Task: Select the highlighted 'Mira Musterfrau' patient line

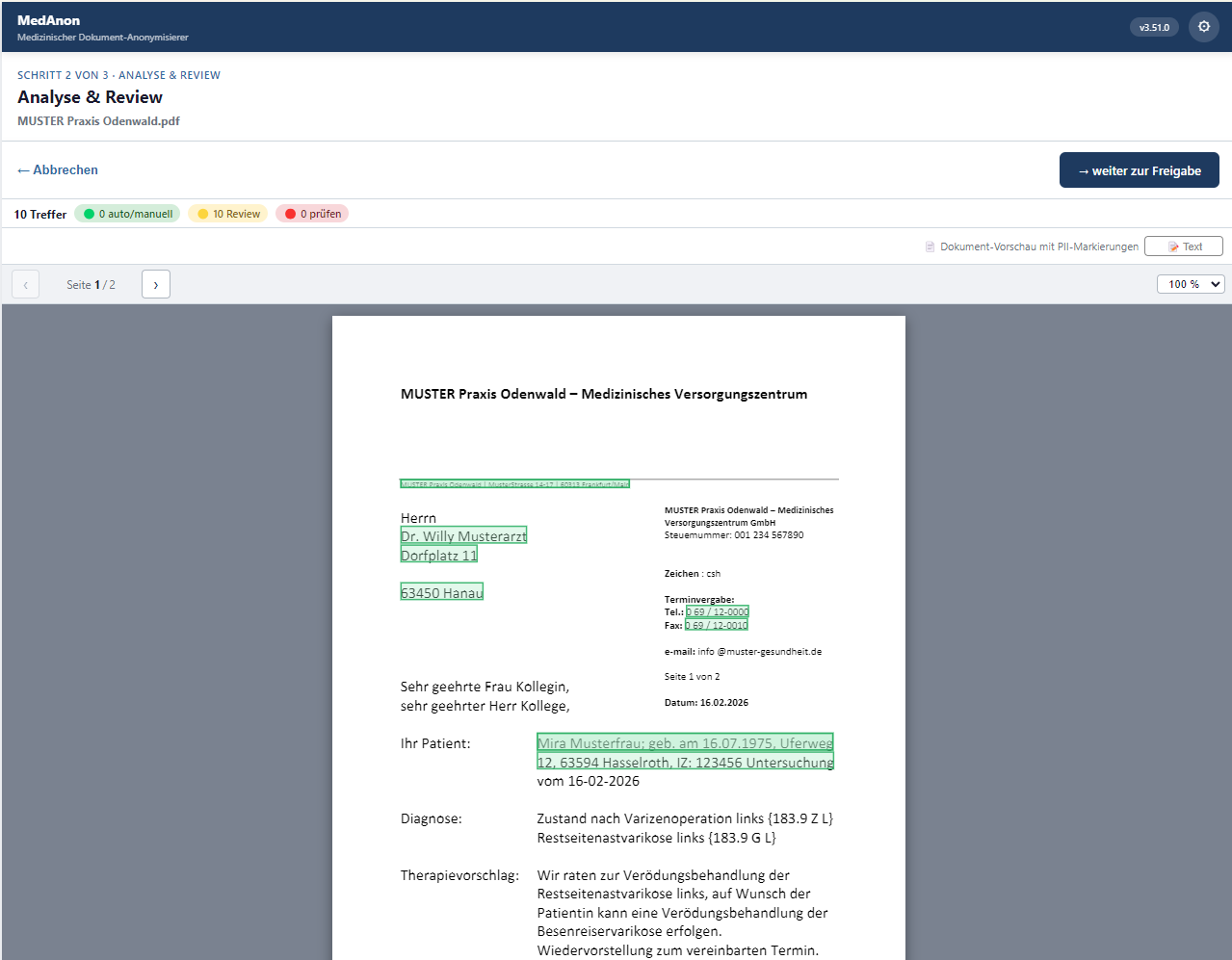Action: pyautogui.click(x=685, y=743)
